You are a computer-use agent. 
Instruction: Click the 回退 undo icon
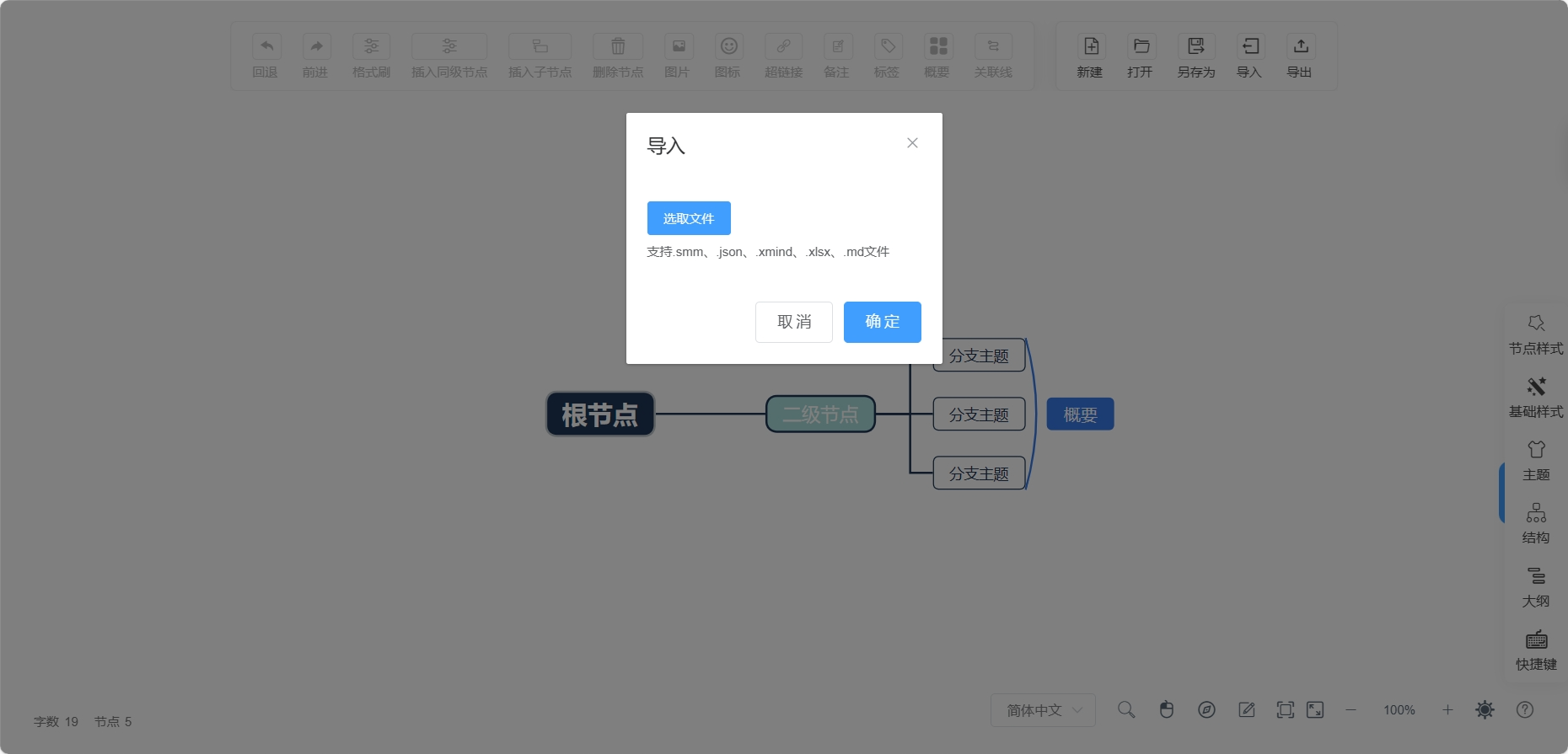[x=266, y=46]
